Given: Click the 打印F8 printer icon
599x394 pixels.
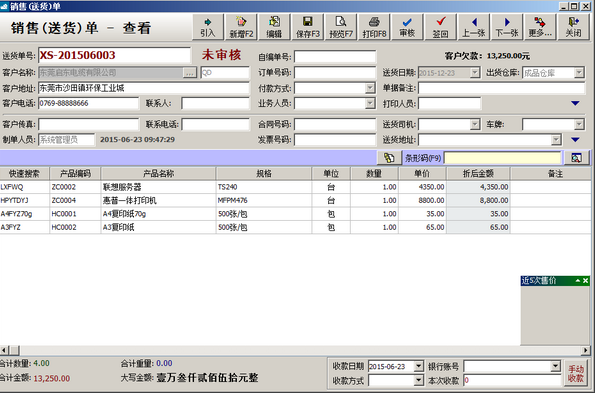Looking at the screenshot, I should click(x=374, y=27).
